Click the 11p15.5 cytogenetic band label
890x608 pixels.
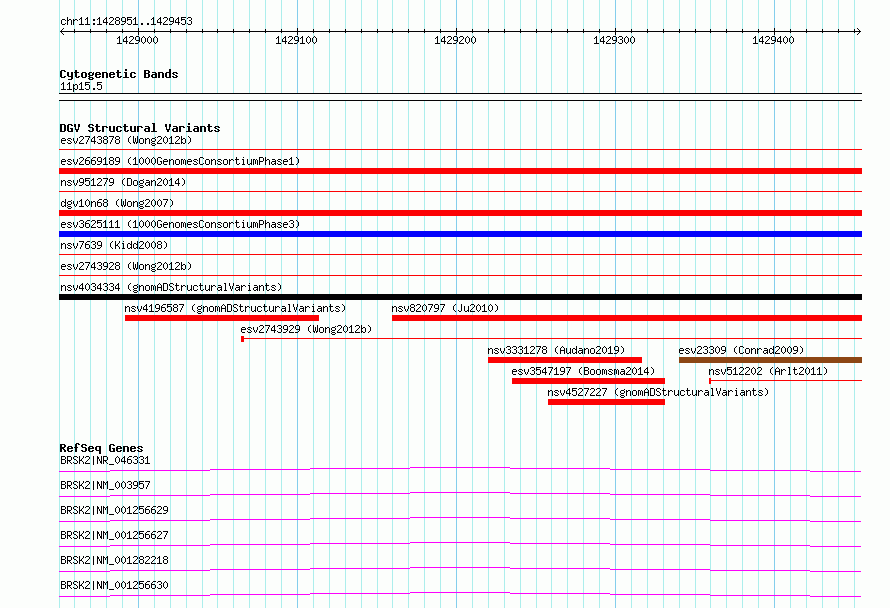tap(81, 86)
